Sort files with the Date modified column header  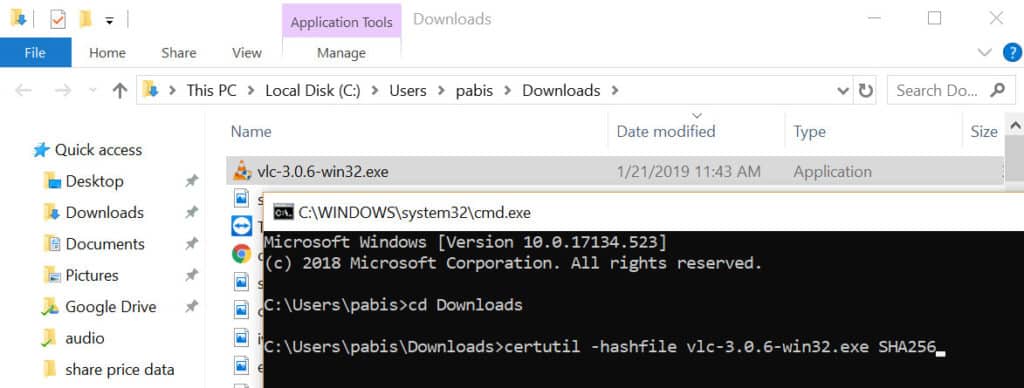pos(665,131)
